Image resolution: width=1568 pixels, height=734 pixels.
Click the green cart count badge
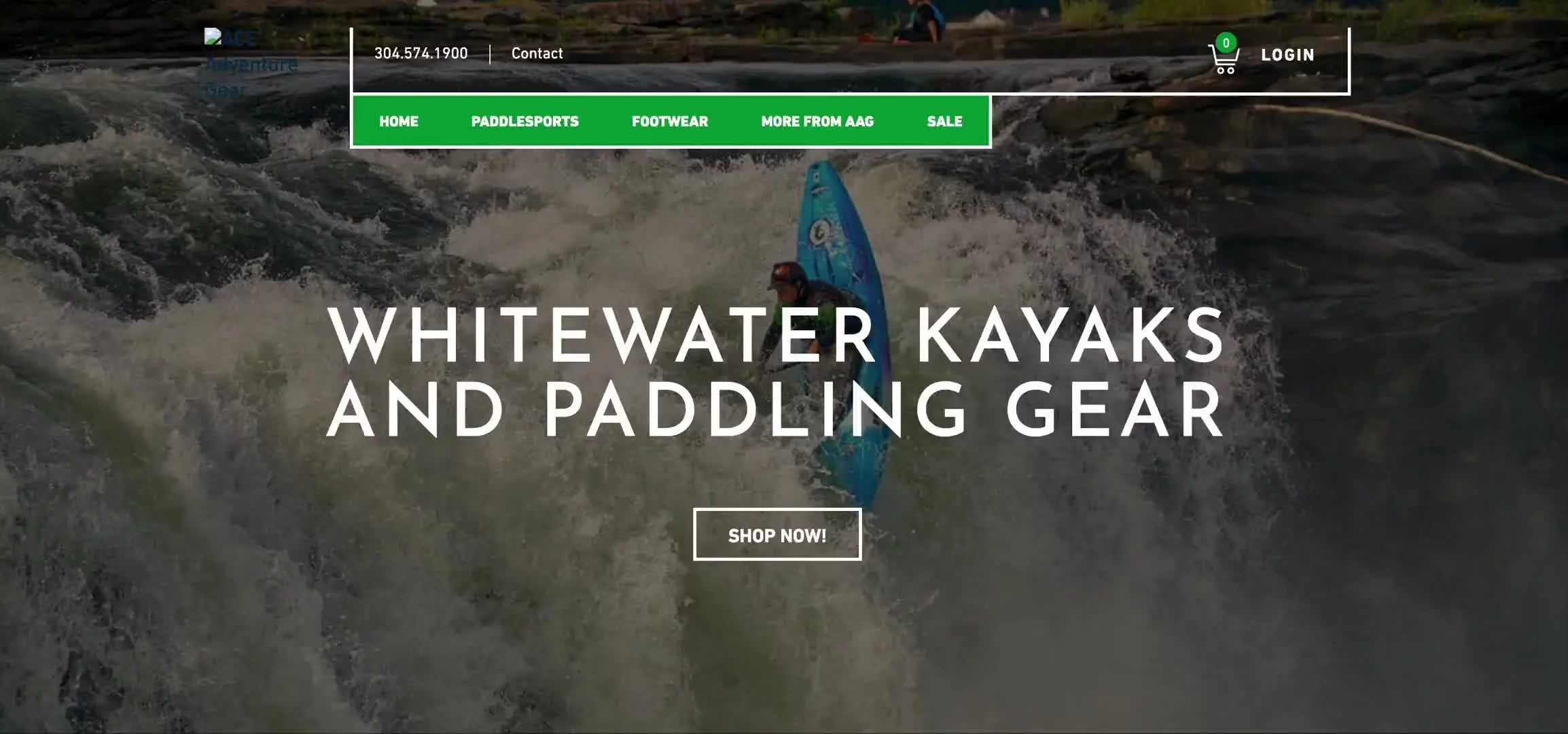tap(1226, 43)
